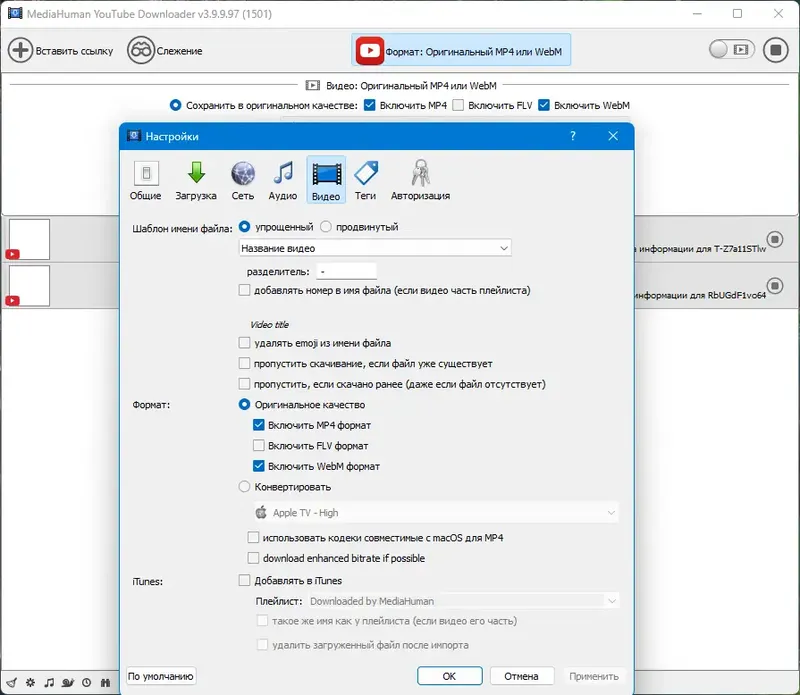Stop the download for RbUGdF1vo64
800x695 pixels.
pyautogui.click(x=775, y=285)
